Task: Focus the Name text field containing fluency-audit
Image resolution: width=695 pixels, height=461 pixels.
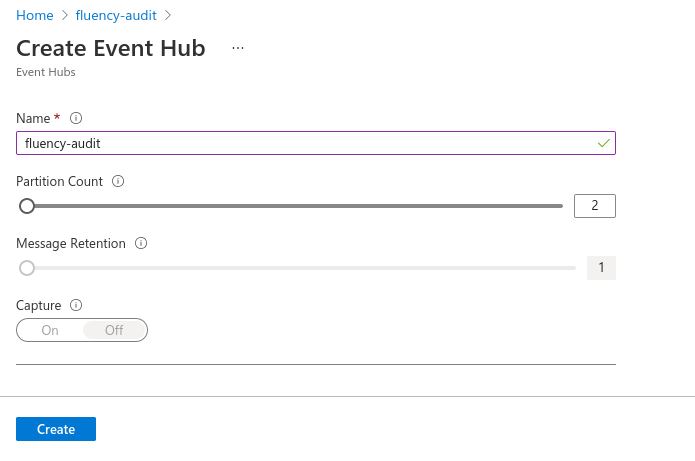Action: point(316,143)
